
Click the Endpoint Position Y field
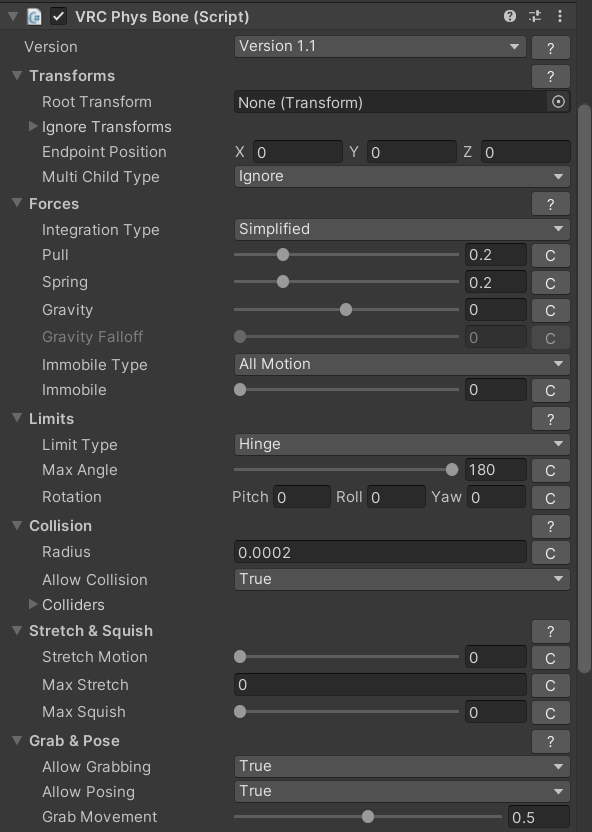coord(412,152)
